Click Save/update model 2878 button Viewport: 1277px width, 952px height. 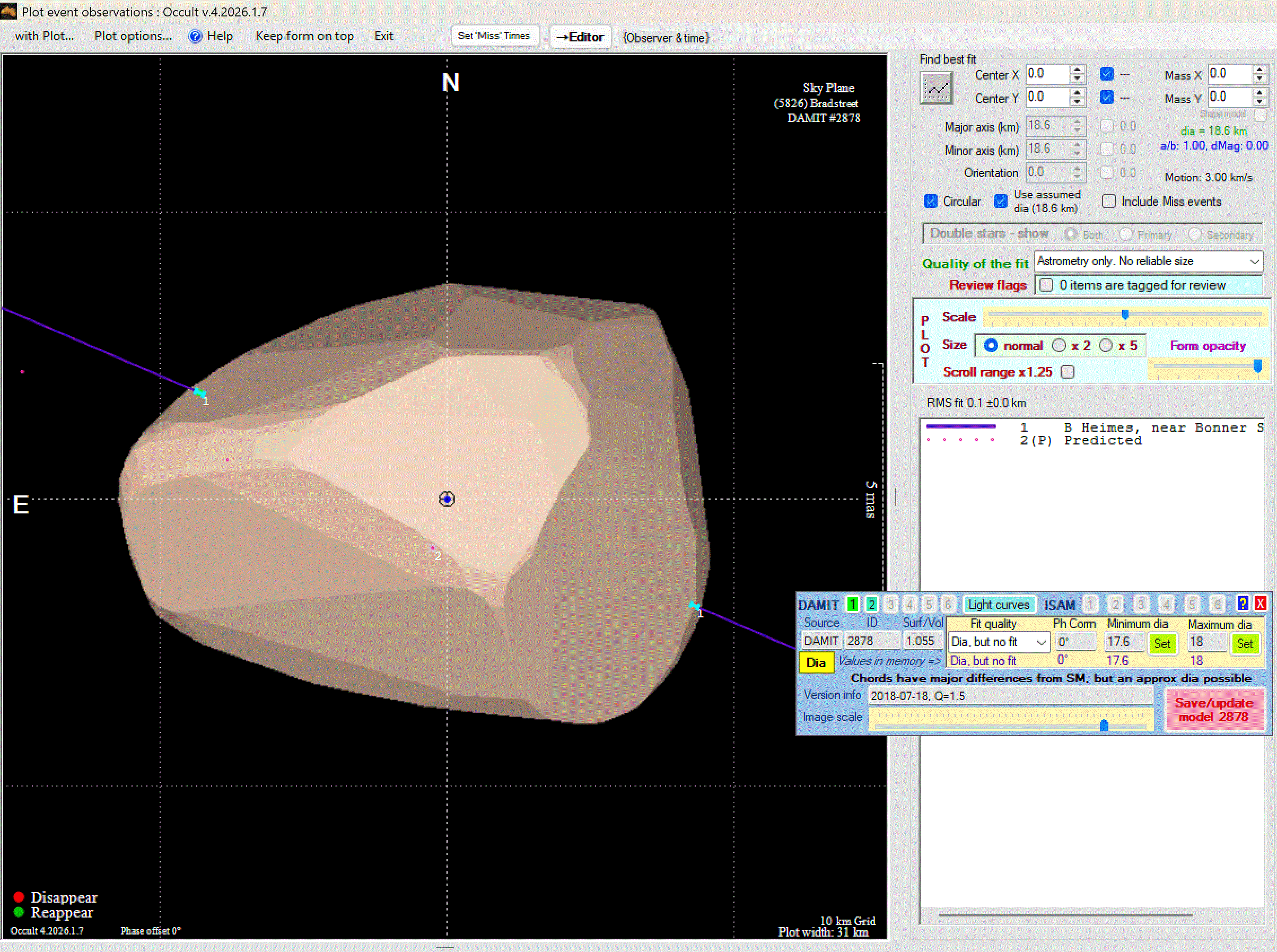click(1214, 710)
